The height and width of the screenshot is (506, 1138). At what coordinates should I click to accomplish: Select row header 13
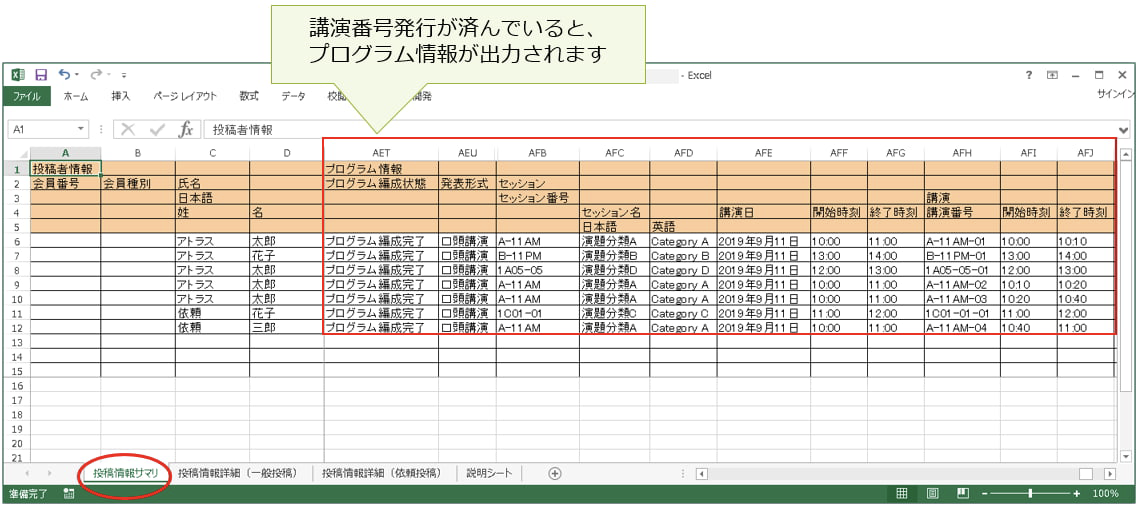tap(16, 342)
